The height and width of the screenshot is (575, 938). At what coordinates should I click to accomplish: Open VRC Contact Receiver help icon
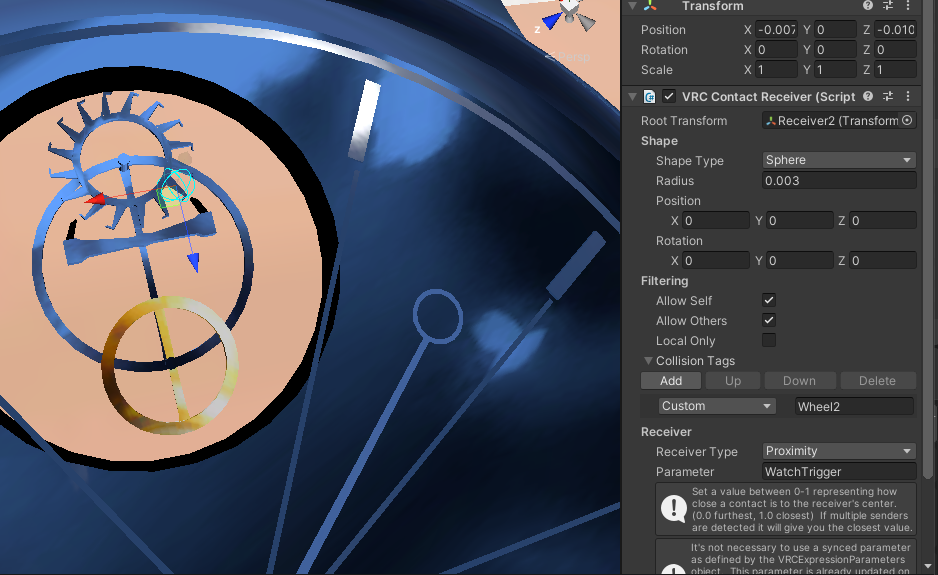(x=868, y=96)
